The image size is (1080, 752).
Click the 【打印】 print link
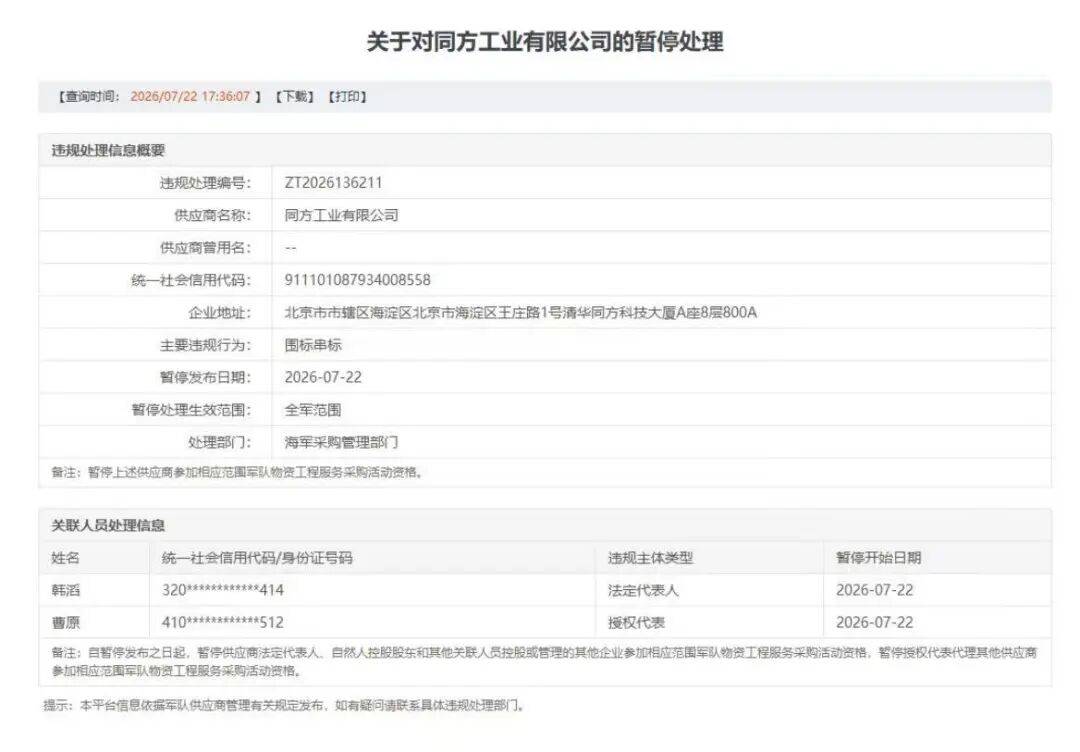[346, 97]
